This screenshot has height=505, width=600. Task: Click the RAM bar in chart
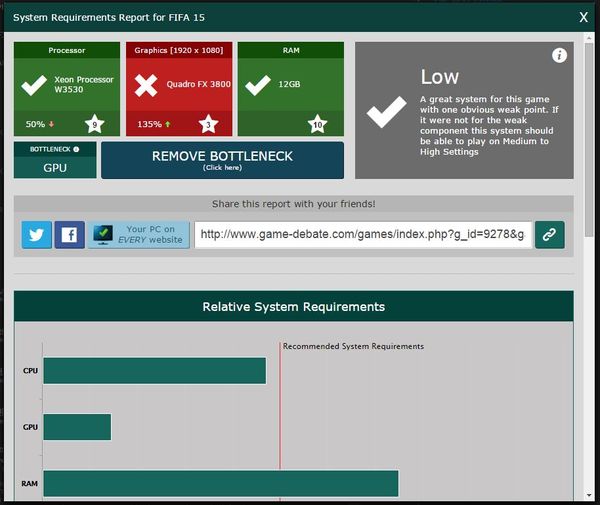coord(221,484)
